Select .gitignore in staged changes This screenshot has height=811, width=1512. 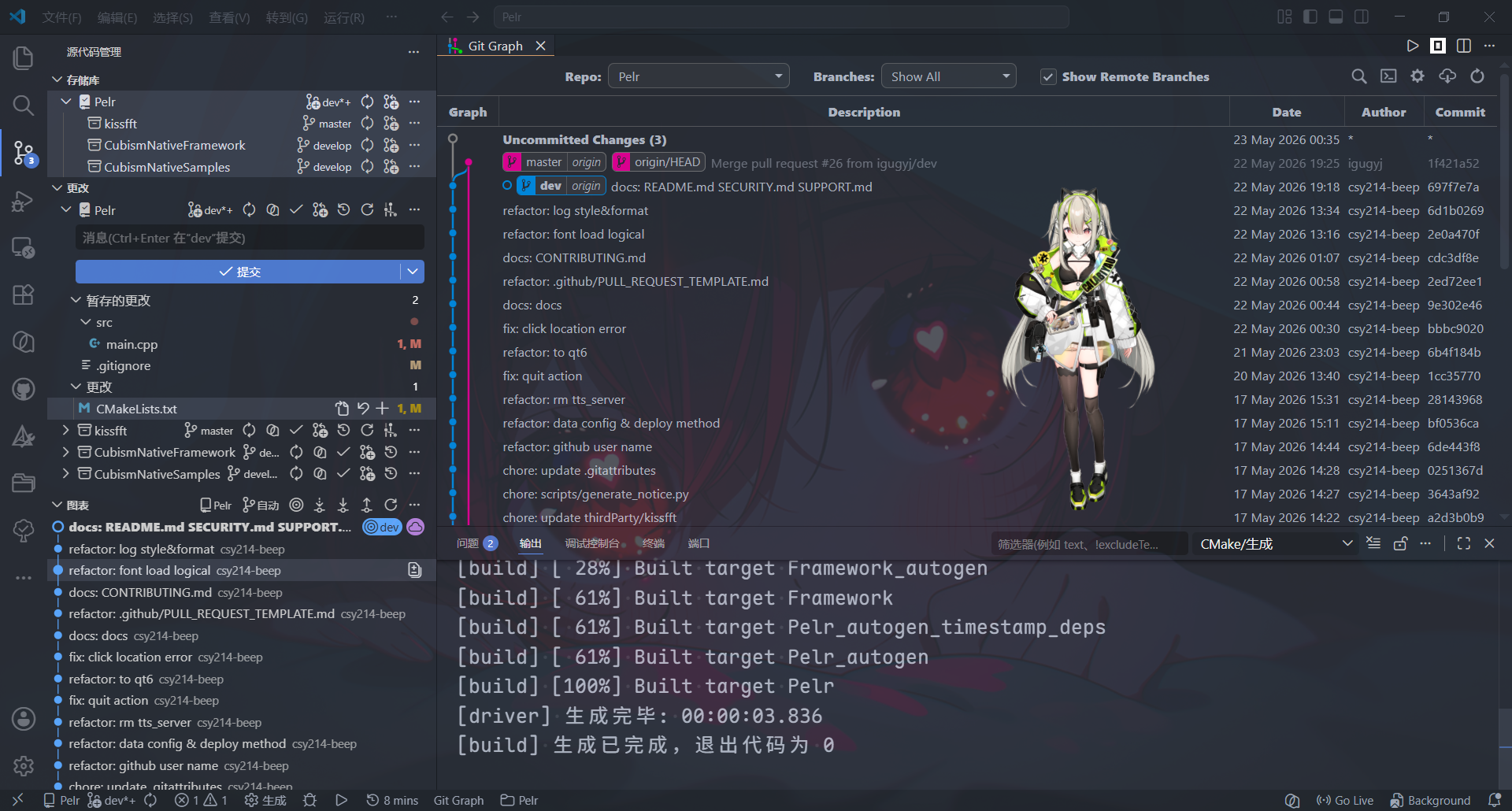pos(124,365)
